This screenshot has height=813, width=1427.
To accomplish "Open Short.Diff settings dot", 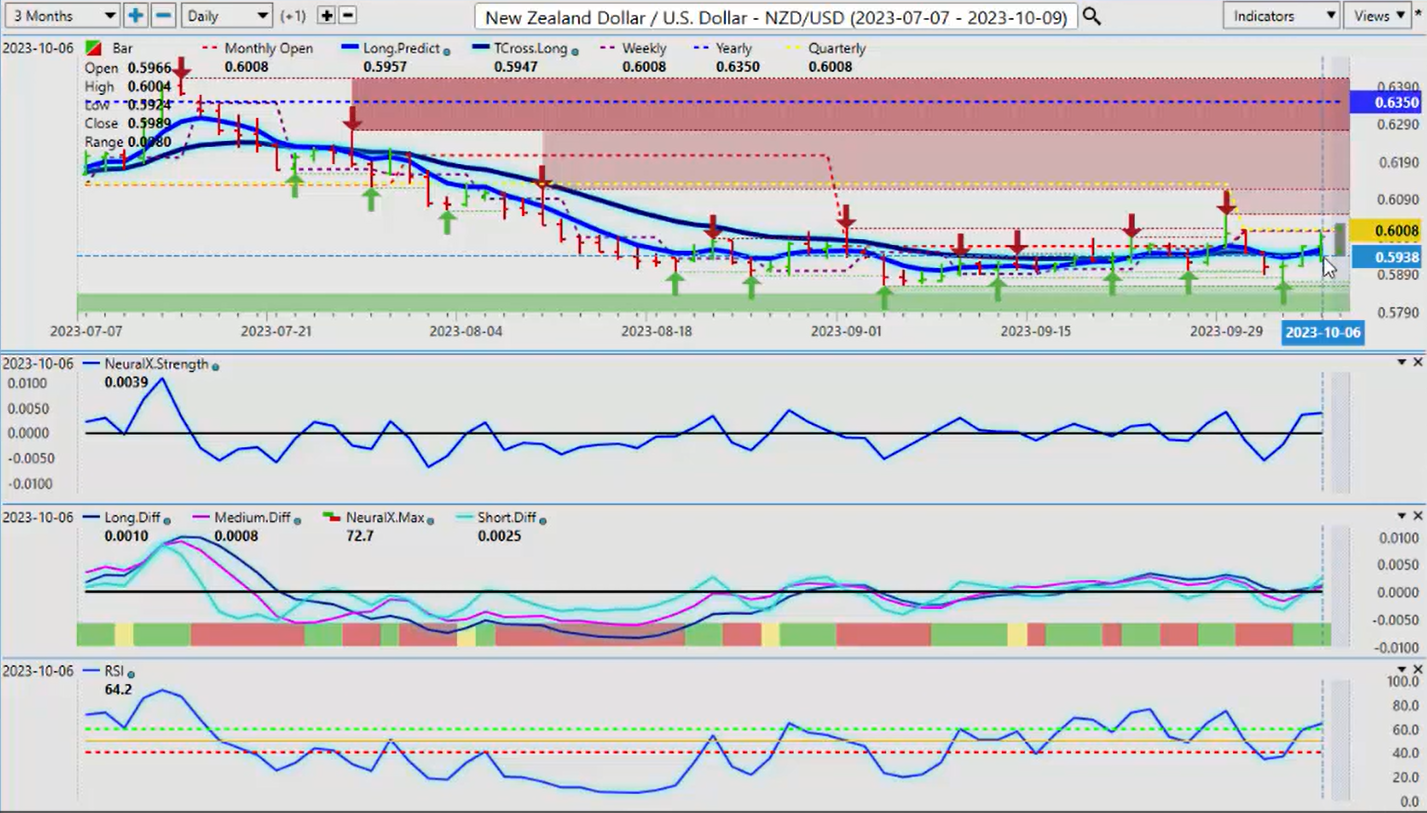I will [542, 521].
